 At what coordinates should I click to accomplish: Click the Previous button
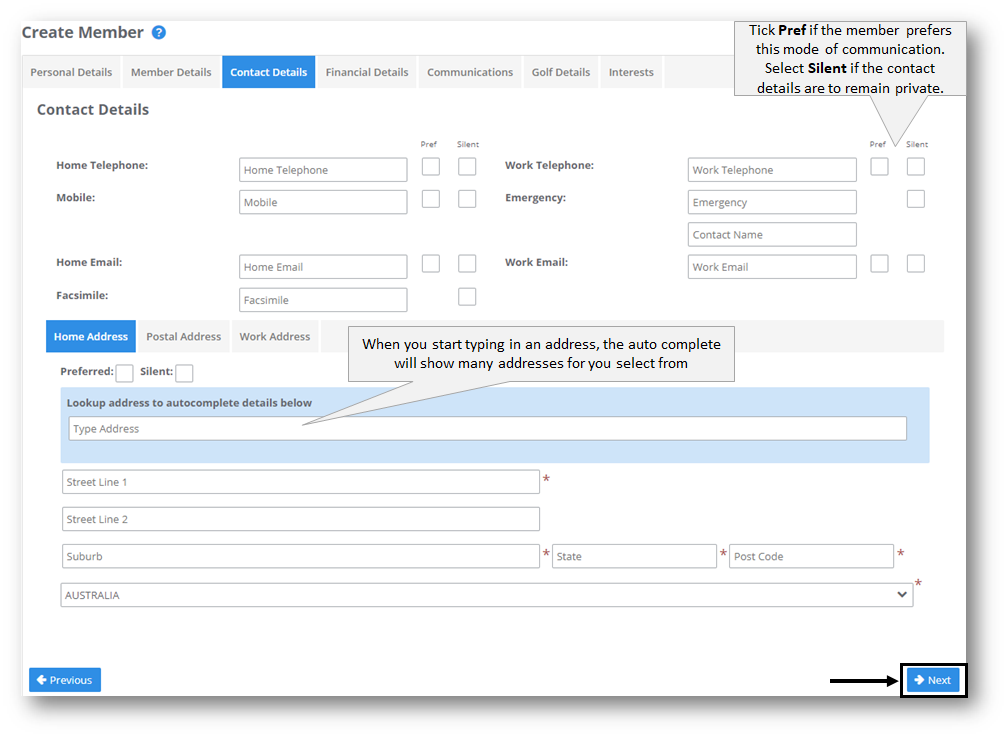pos(64,679)
